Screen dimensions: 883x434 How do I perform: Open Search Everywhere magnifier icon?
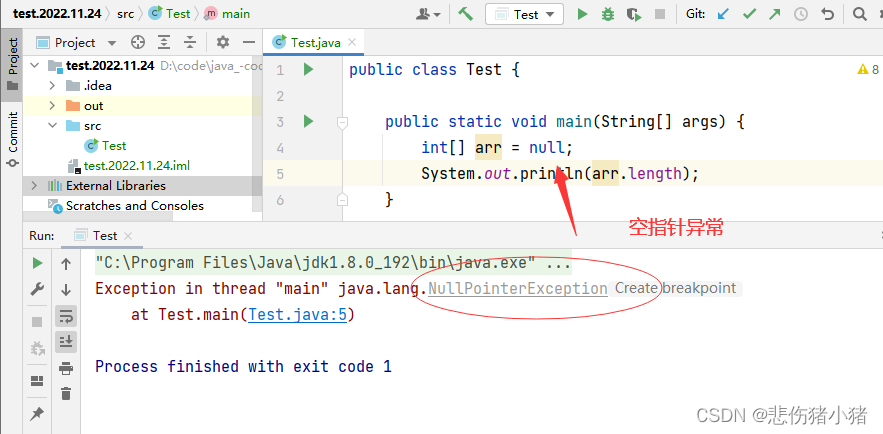click(x=859, y=14)
